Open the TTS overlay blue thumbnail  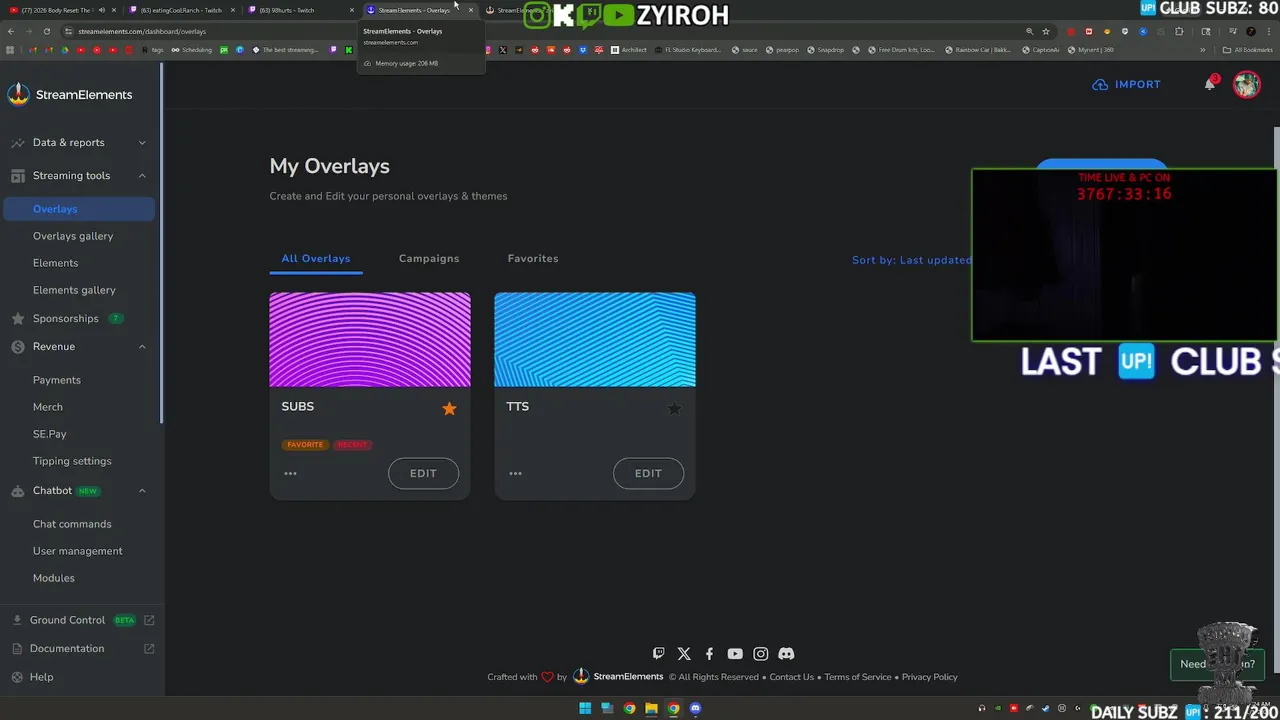click(x=595, y=339)
